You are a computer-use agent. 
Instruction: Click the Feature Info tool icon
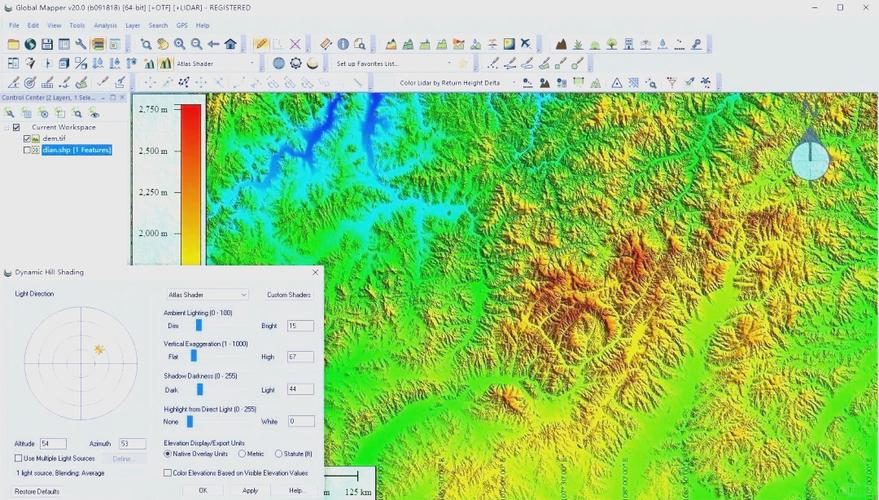coord(343,44)
